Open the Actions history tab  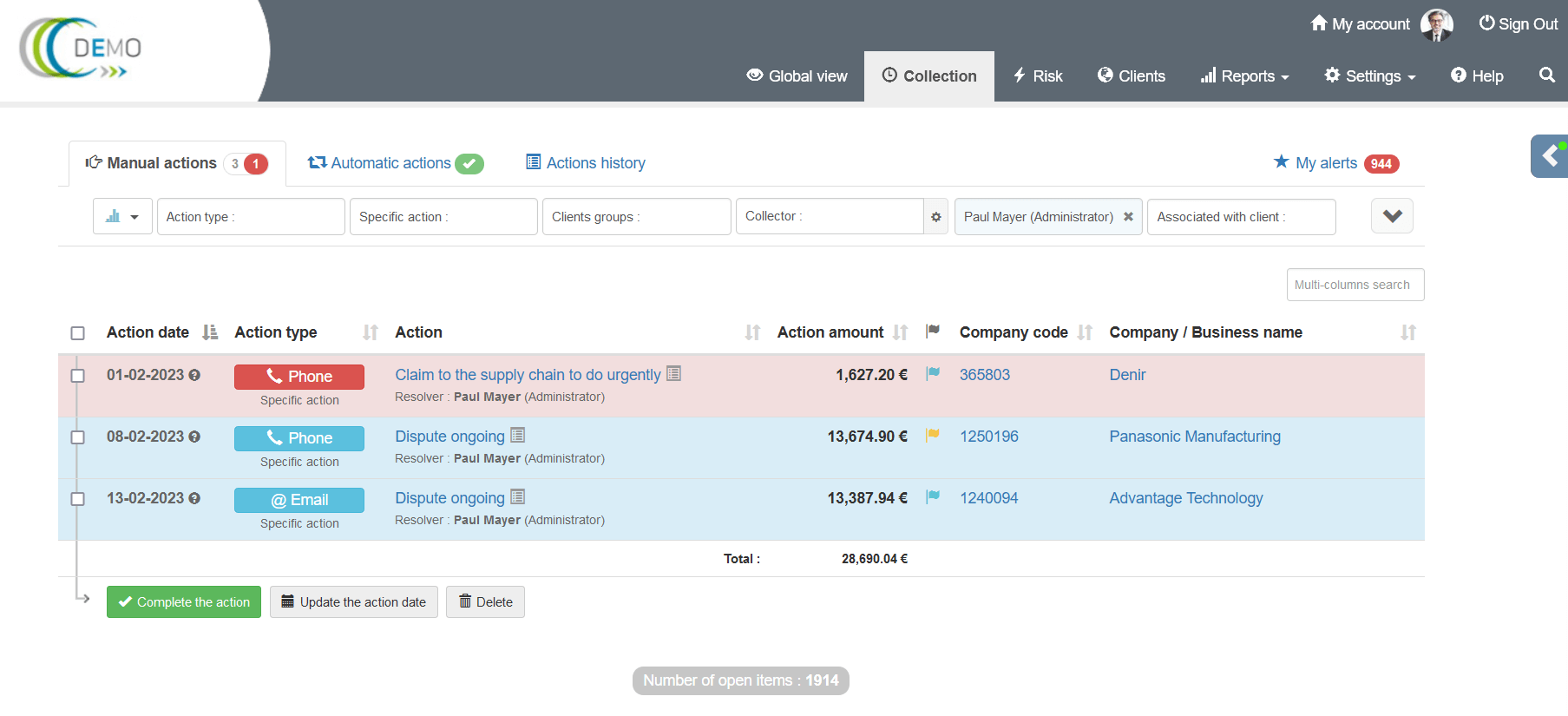(586, 163)
